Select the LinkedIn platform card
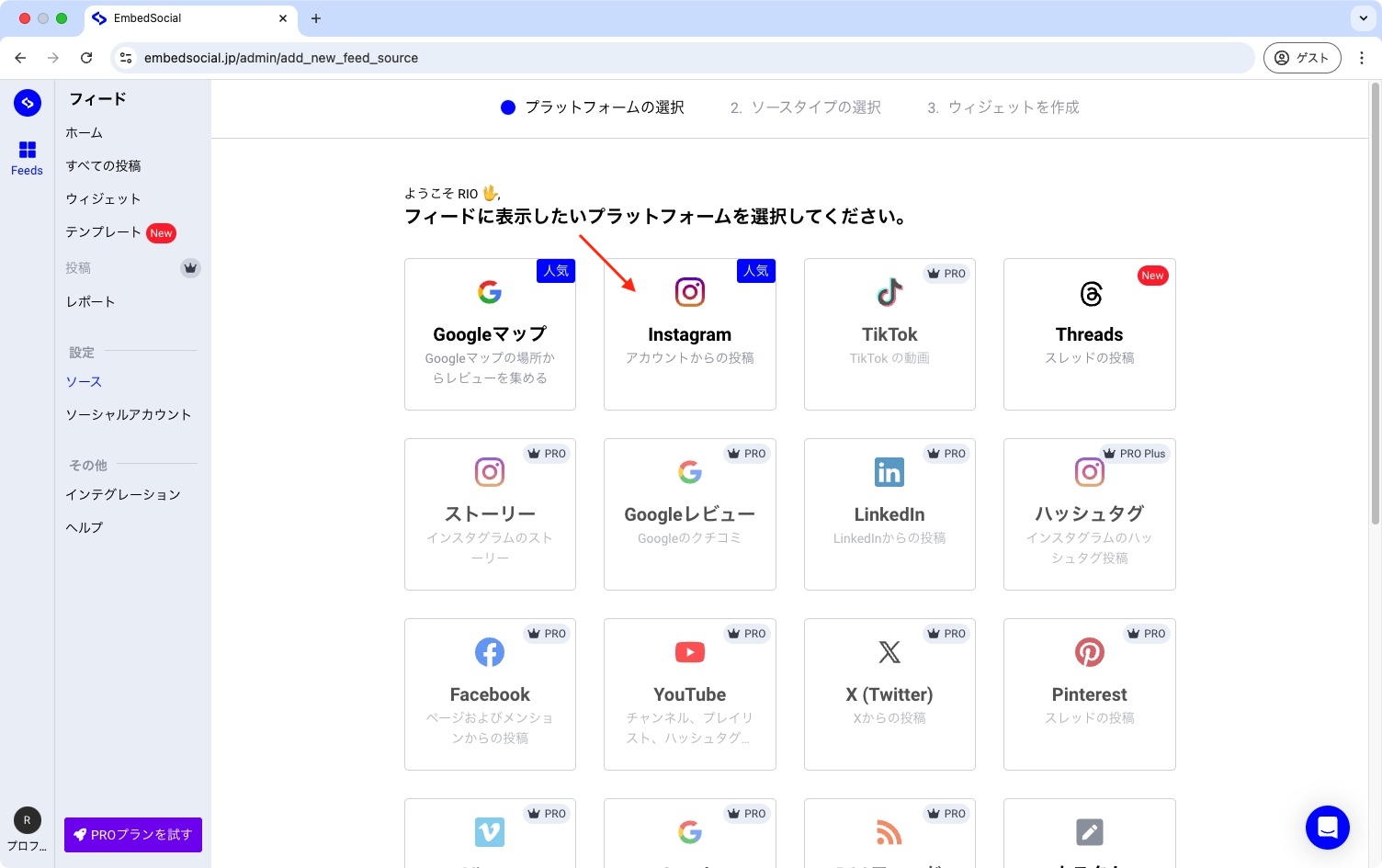Image resolution: width=1382 pixels, height=868 pixels. (889, 514)
